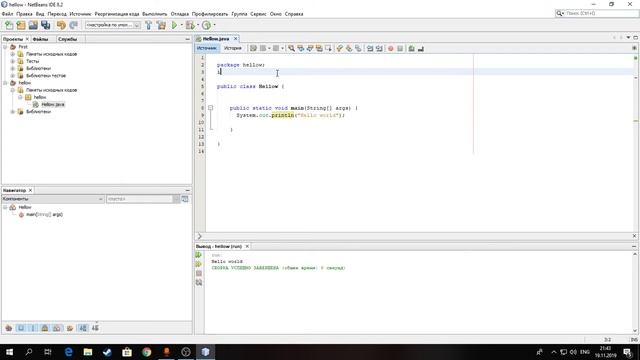The height and width of the screenshot is (360, 640).
Task: Click the Shift Line Right icon
Action: click(379, 49)
